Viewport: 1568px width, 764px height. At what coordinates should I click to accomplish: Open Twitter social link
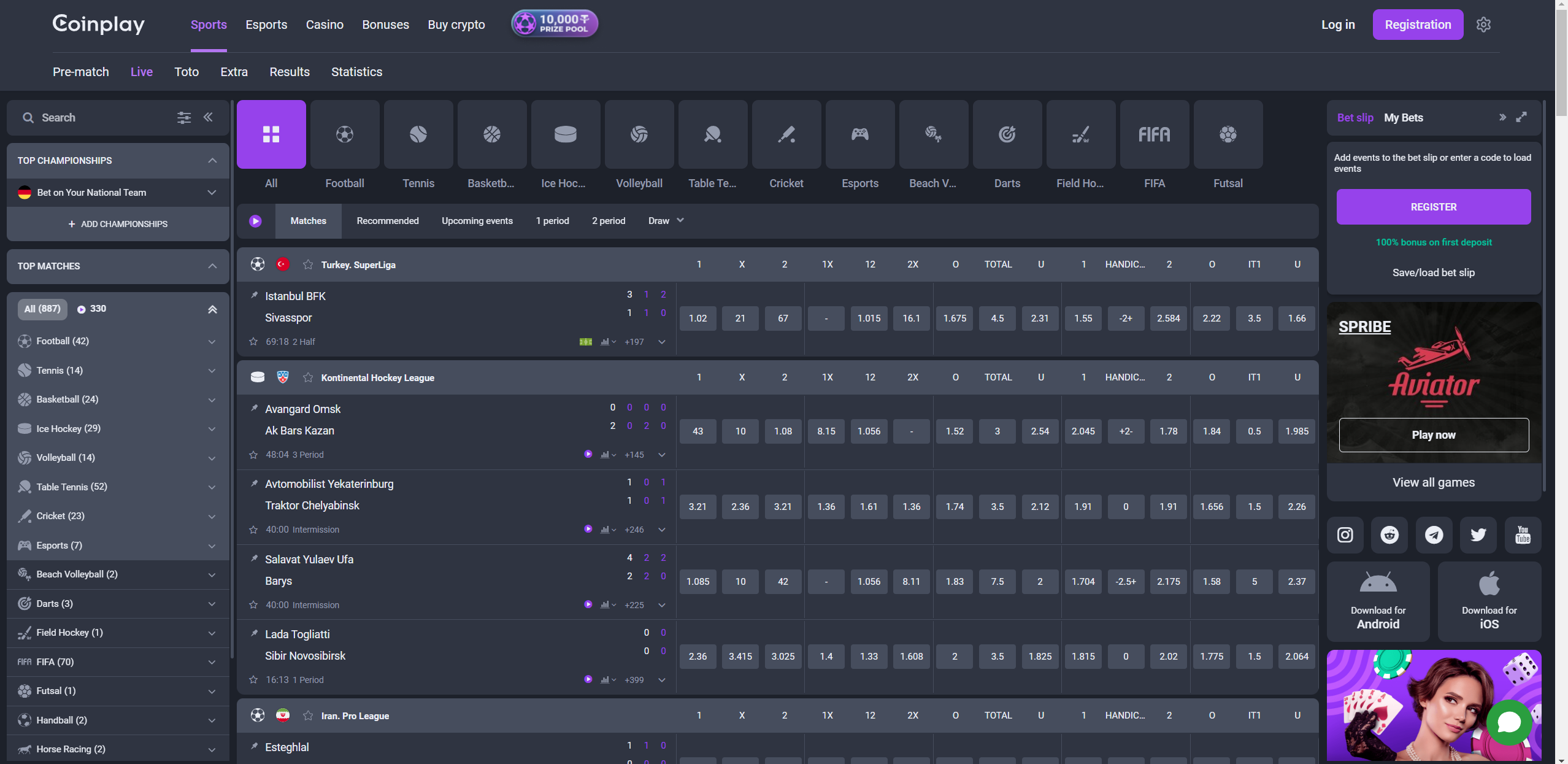1478,535
